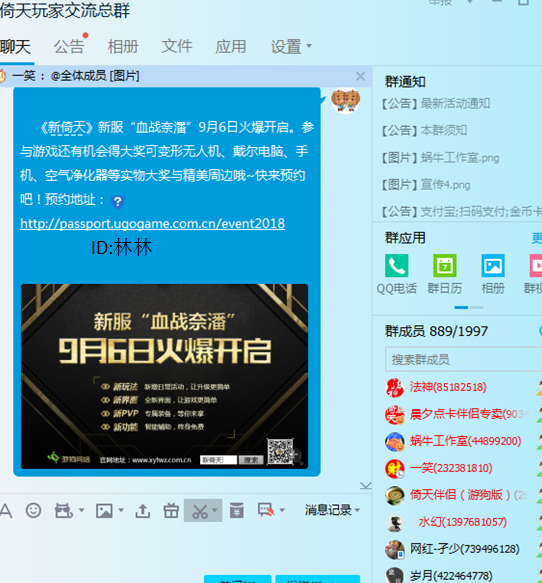Image resolution: width=542 pixels, height=583 pixels.
Task: Open the 相册 tab
Action: (123, 47)
